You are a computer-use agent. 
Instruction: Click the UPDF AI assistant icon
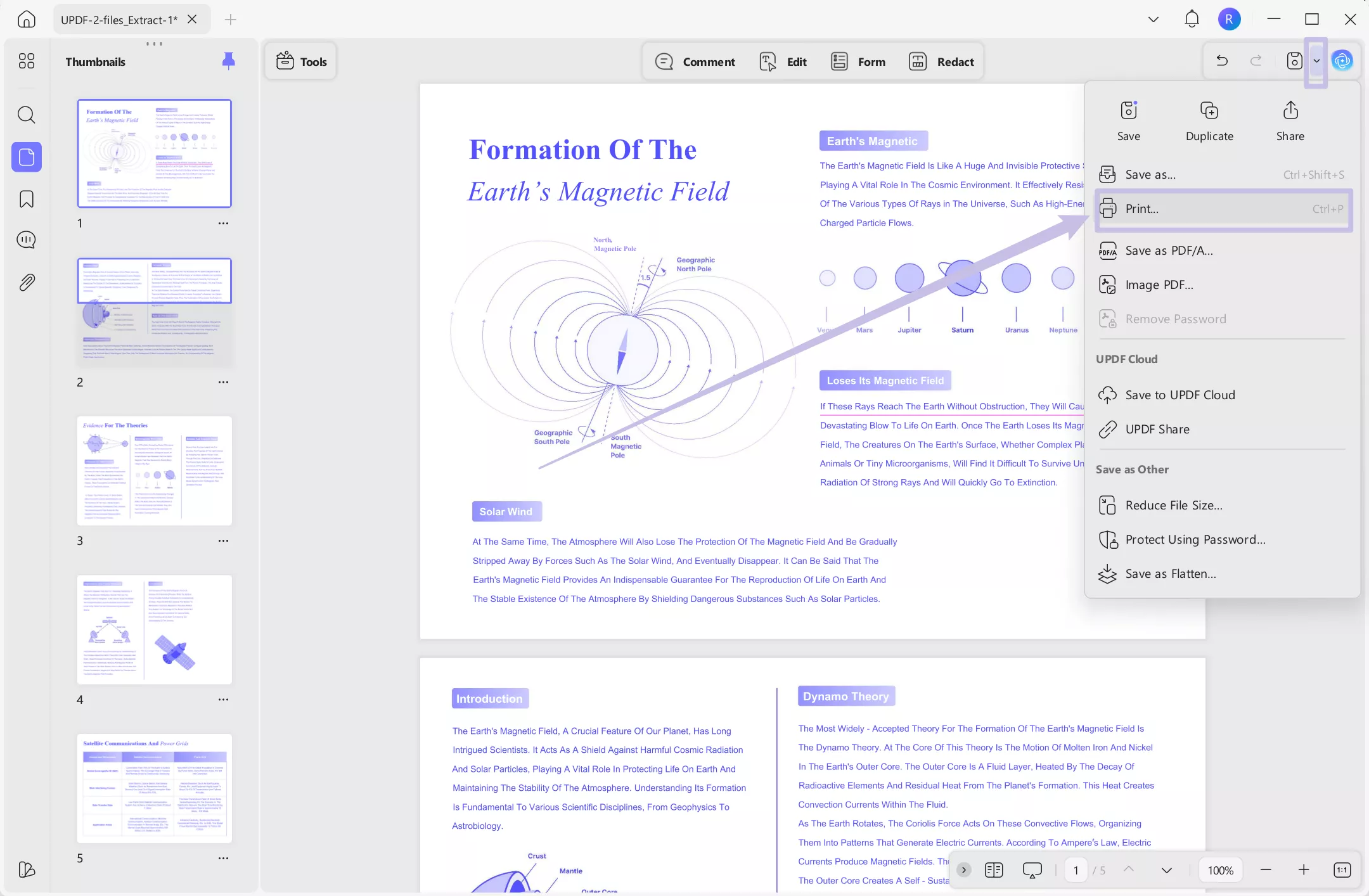[1342, 61]
